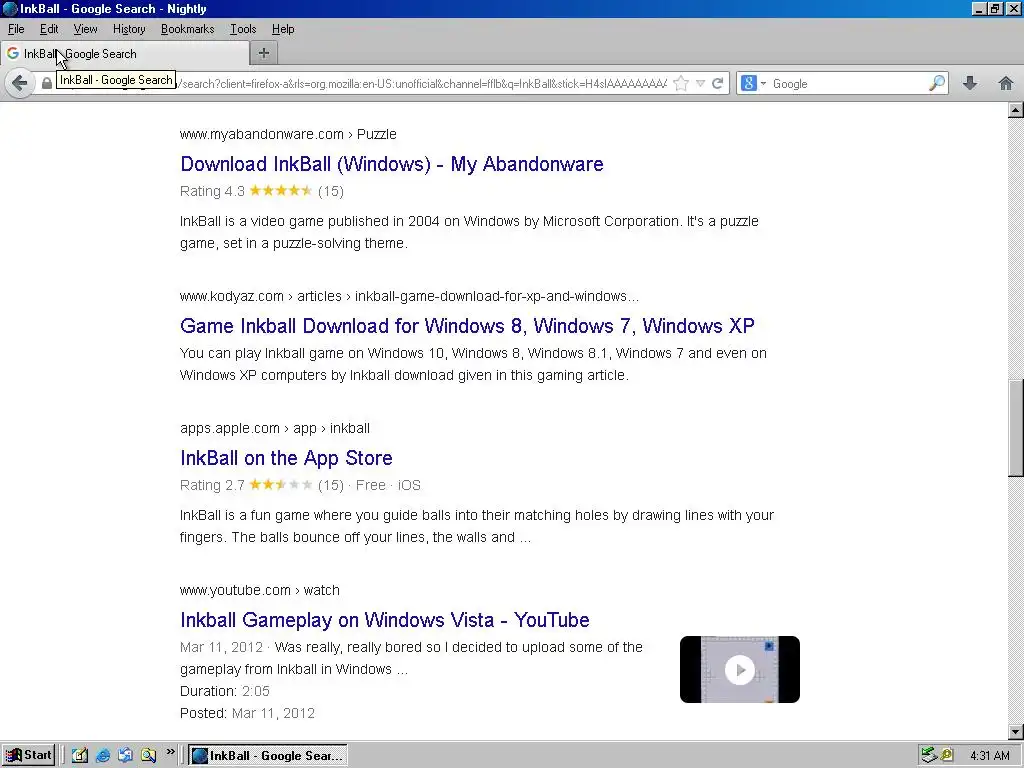Click the second system tray icon
Image resolution: width=1024 pixels, height=768 pixels.
point(946,756)
